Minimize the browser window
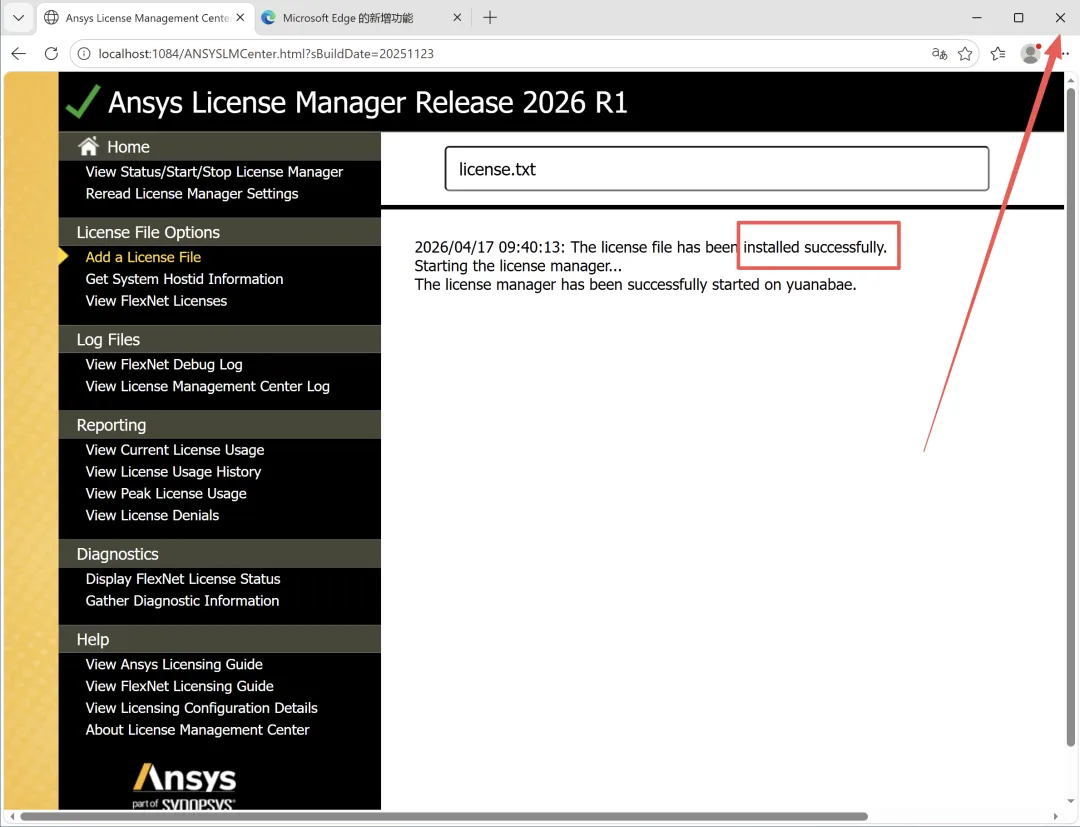The width and height of the screenshot is (1080, 827). pyautogui.click(x=977, y=18)
